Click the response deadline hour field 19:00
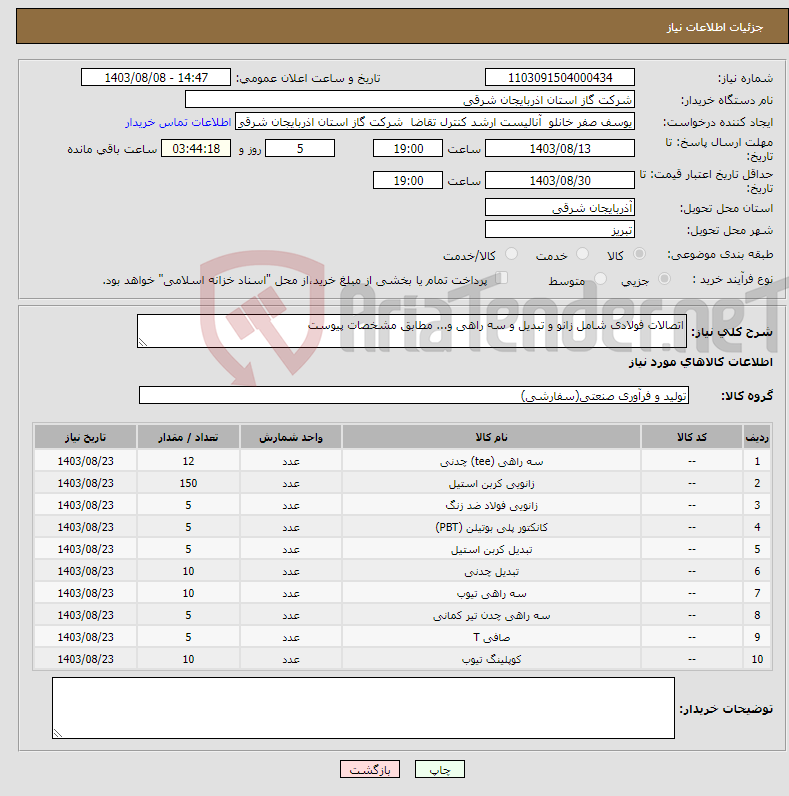This screenshot has height=796, width=789. [408, 149]
